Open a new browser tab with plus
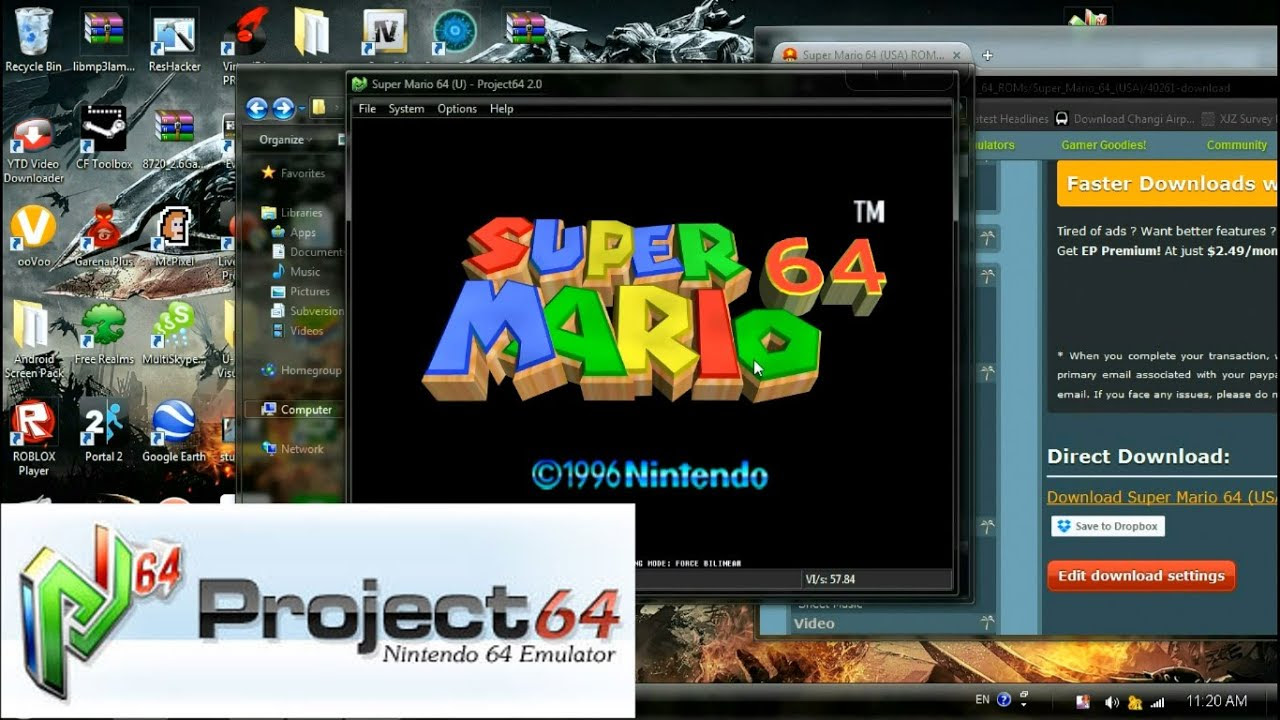The image size is (1280, 720). 987,55
